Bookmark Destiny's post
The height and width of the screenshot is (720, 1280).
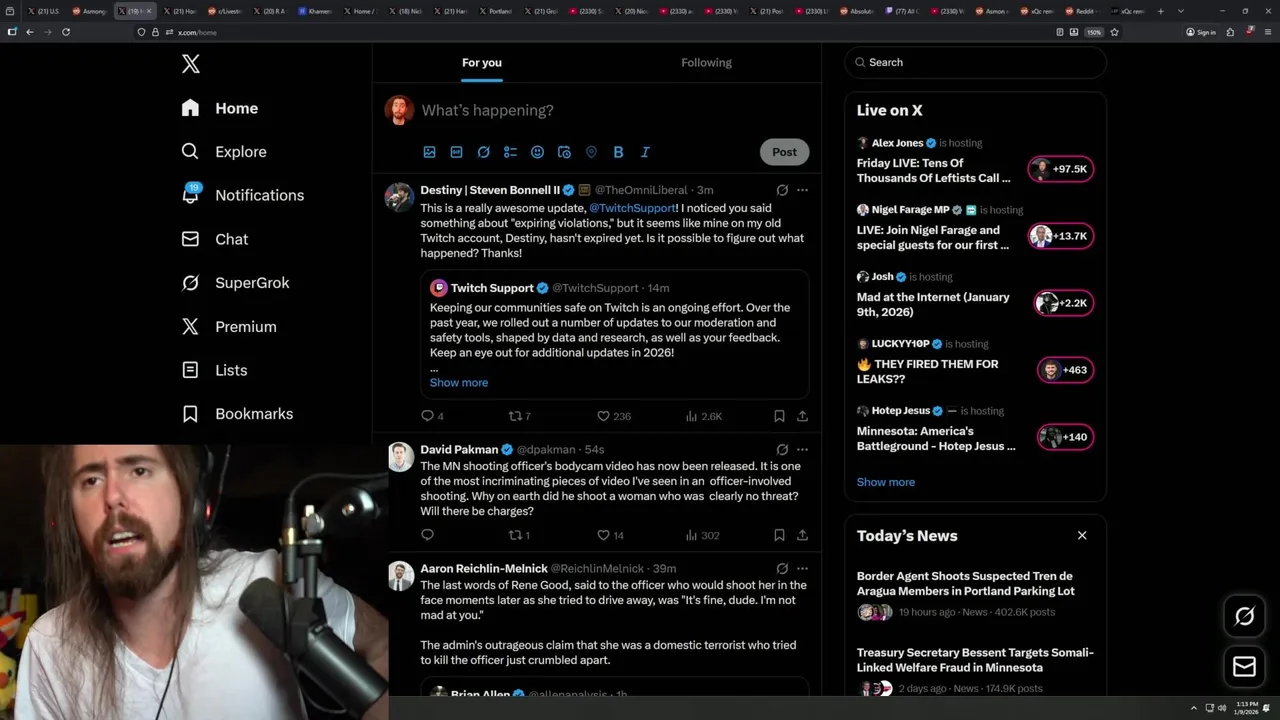(x=779, y=416)
